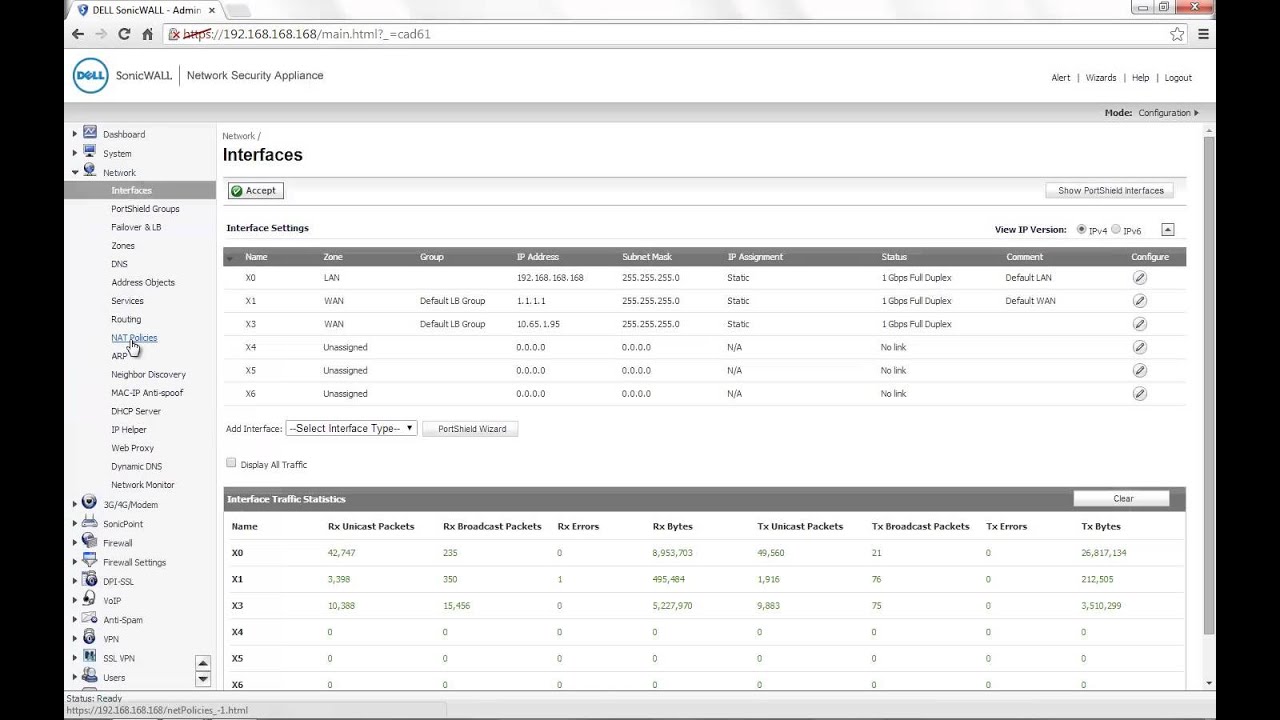Viewport: 1280px width, 720px height.
Task: Click the Users sidebar icon
Action: point(90,677)
